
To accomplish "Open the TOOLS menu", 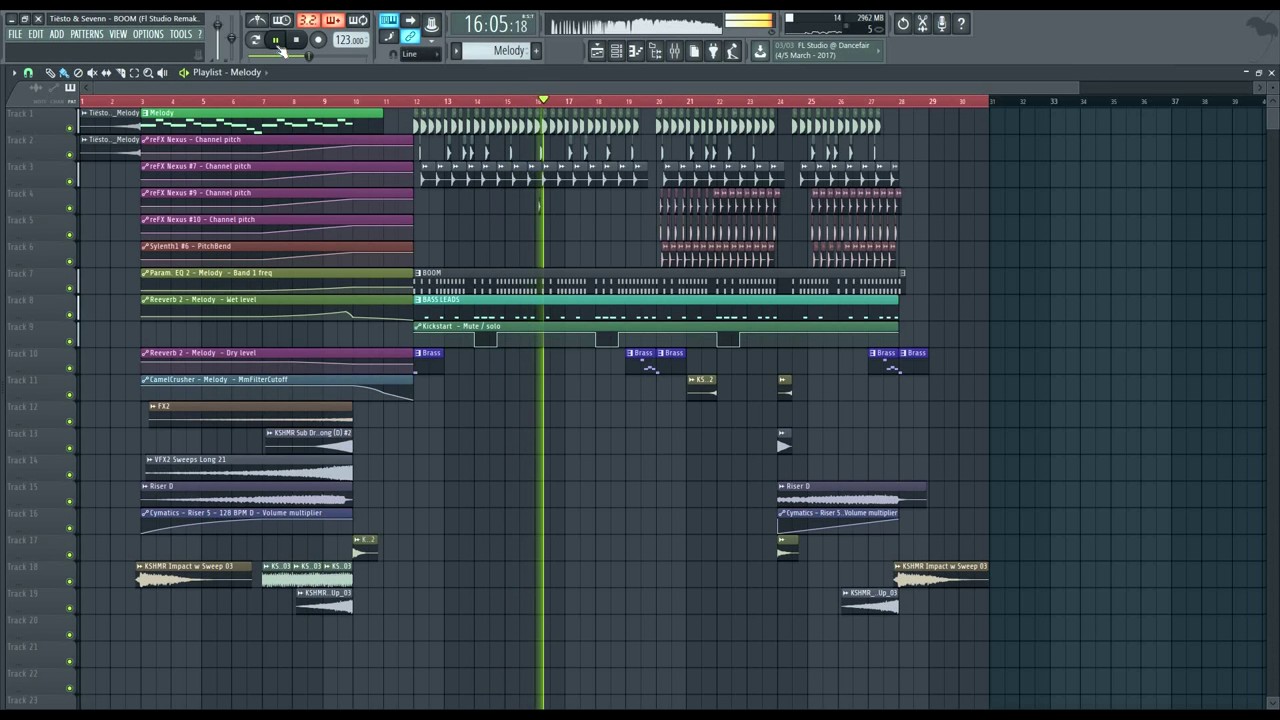I will (x=180, y=34).
